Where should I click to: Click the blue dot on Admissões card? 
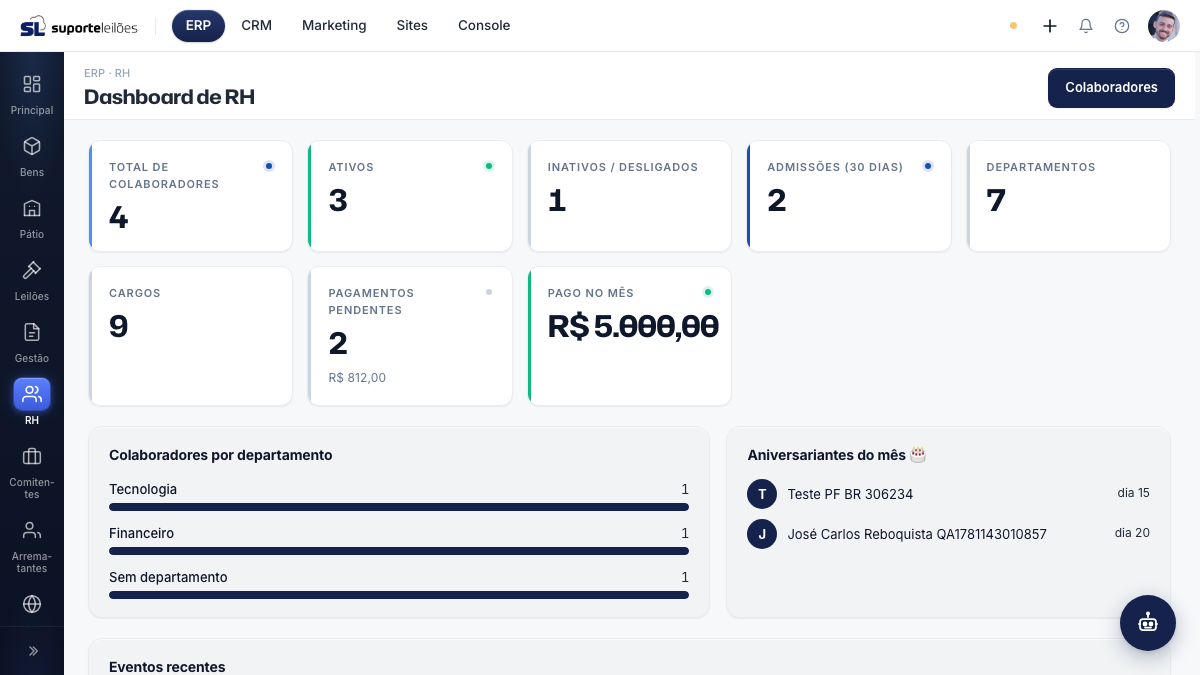click(x=928, y=166)
